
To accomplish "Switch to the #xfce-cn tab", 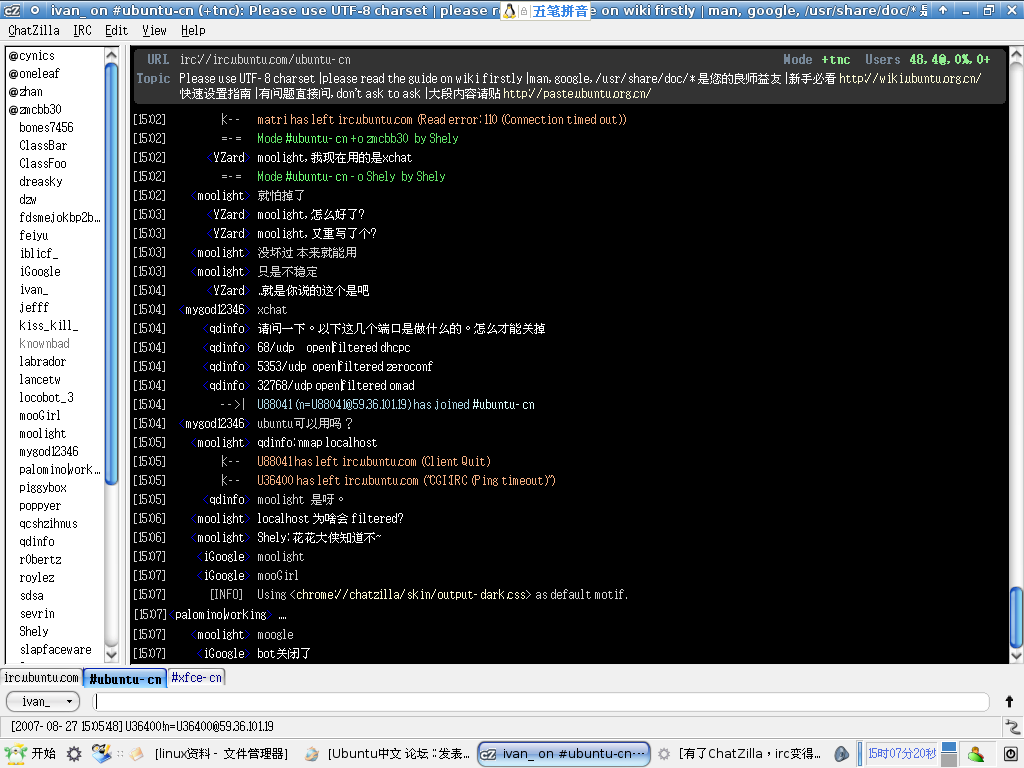I will (197, 677).
